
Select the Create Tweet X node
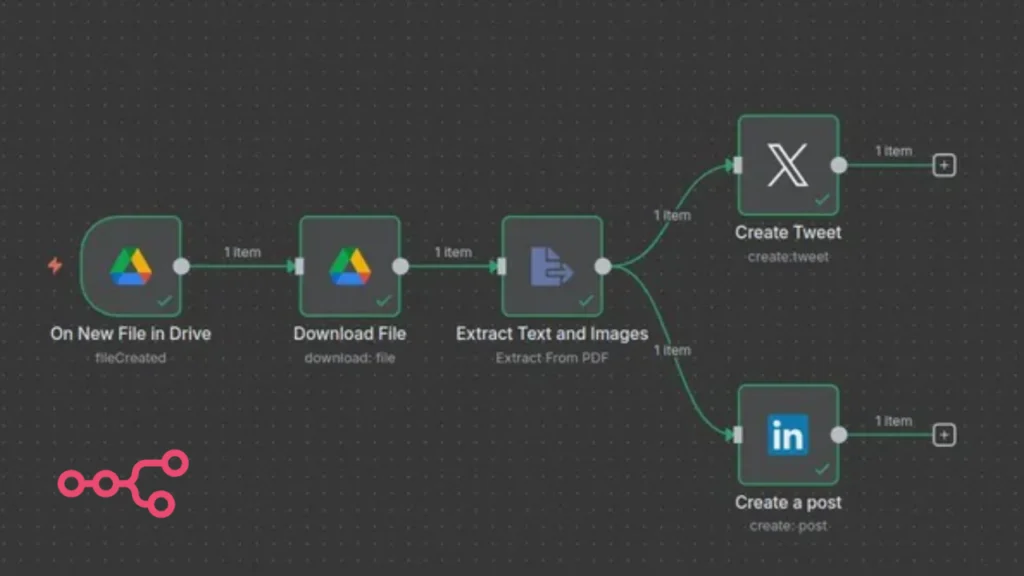click(787, 167)
